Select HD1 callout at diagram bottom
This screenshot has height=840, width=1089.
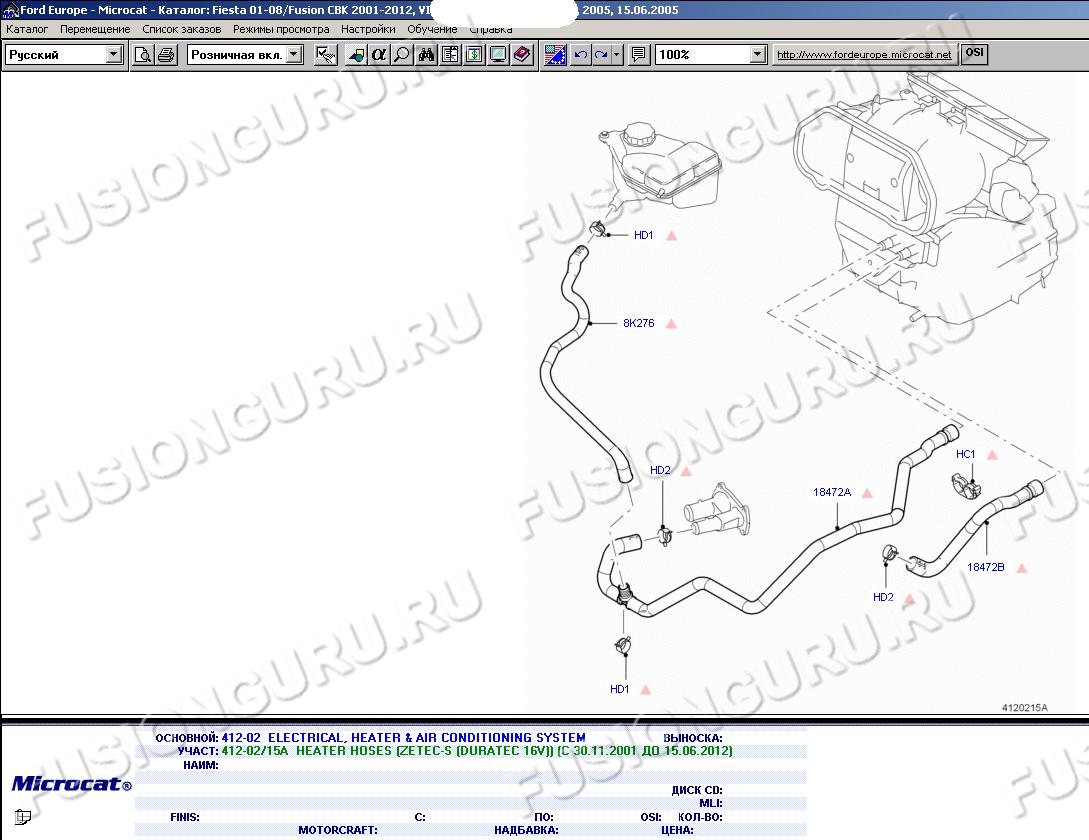[620, 689]
